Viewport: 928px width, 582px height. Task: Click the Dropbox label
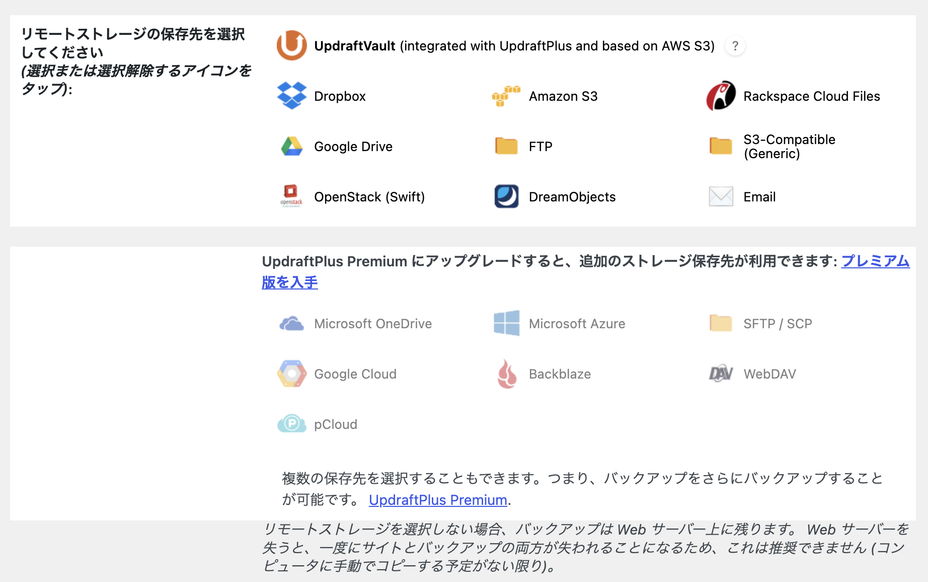coord(340,96)
